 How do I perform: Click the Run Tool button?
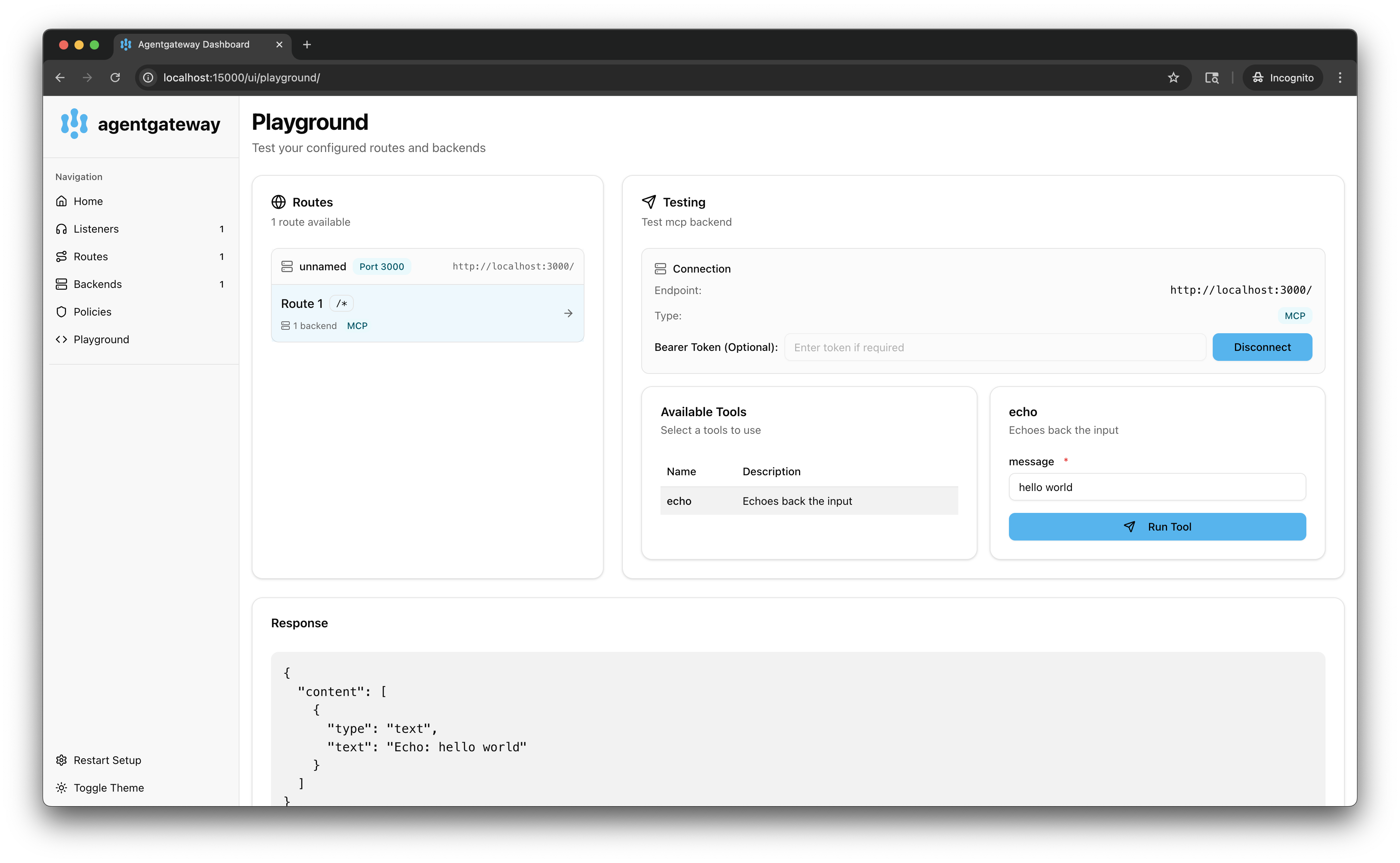click(x=1156, y=526)
